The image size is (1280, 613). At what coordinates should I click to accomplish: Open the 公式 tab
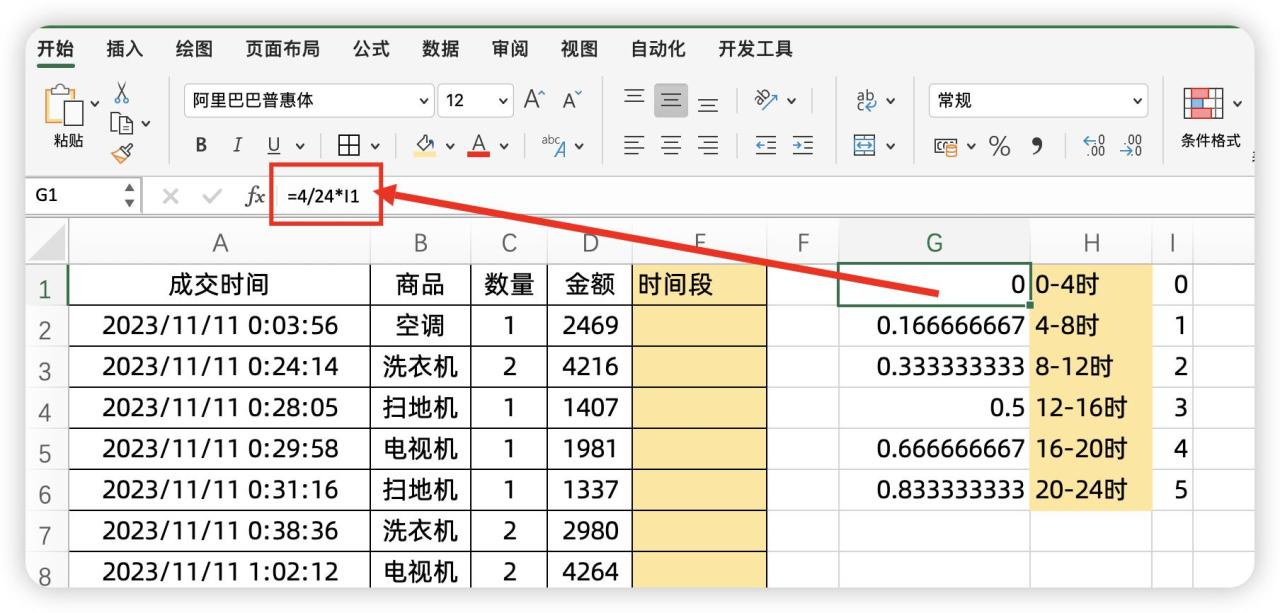click(x=371, y=48)
